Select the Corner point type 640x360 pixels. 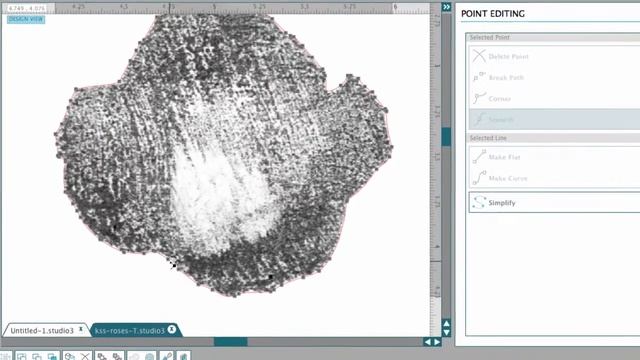[x=554, y=99]
